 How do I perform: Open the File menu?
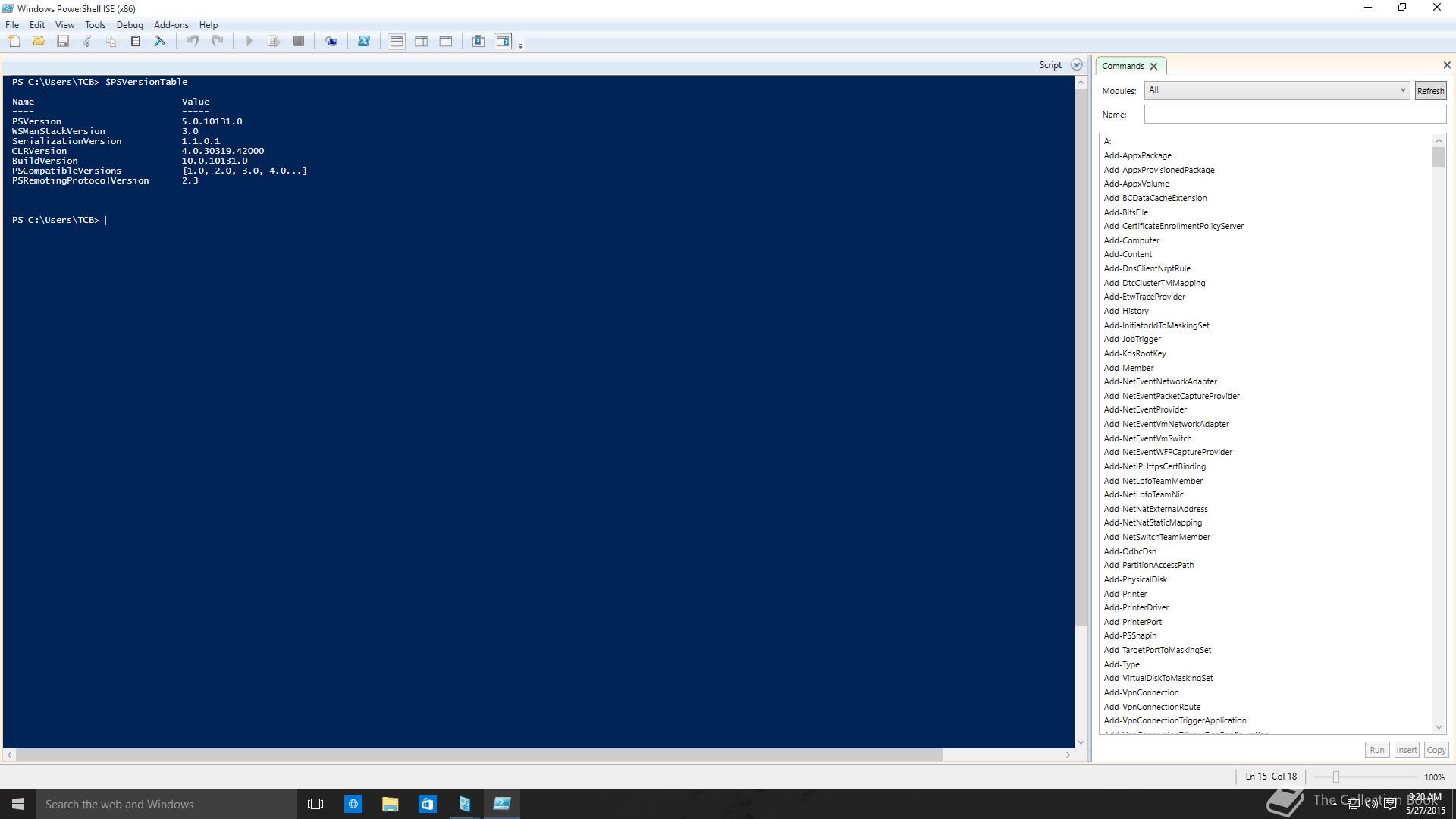(x=12, y=25)
